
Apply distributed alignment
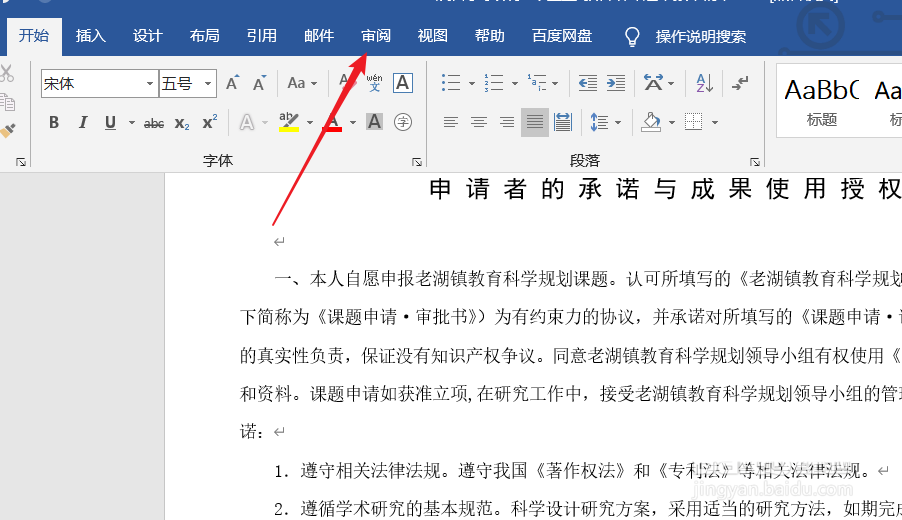click(x=563, y=122)
